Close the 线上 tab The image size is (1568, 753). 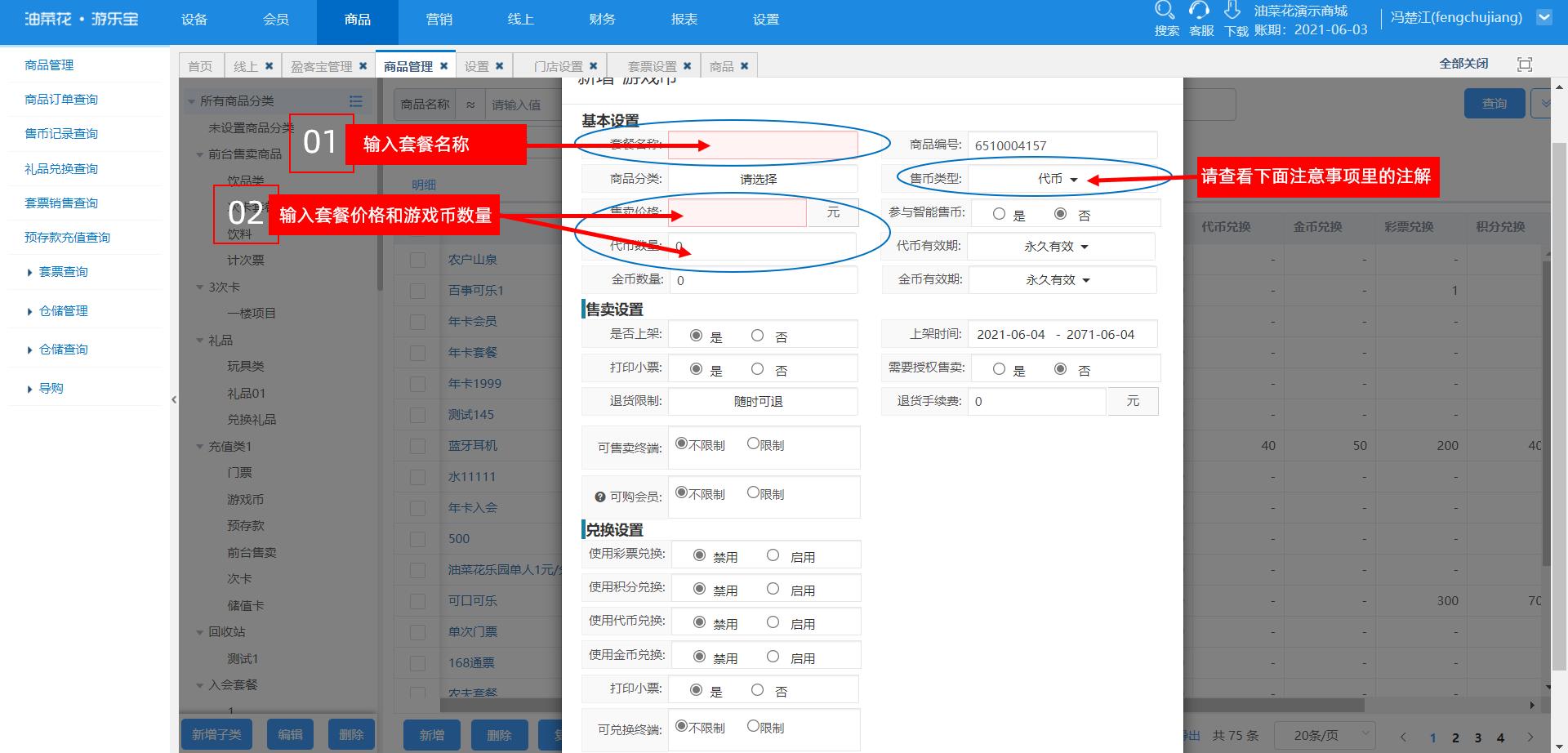tap(268, 66)
